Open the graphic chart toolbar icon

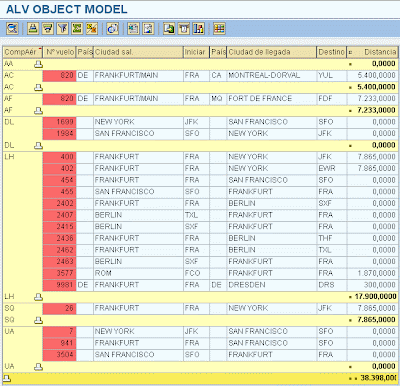[x=198, y=28]
